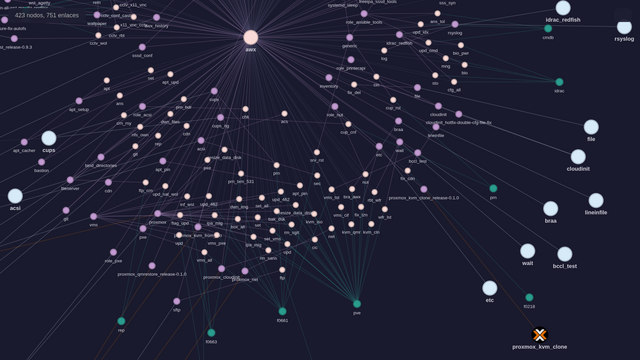Viewport: 640px width, 360px height.
Task: Select the cloudinit_hotfix-double-cfg-file-fix node
Action: [458, 114]
